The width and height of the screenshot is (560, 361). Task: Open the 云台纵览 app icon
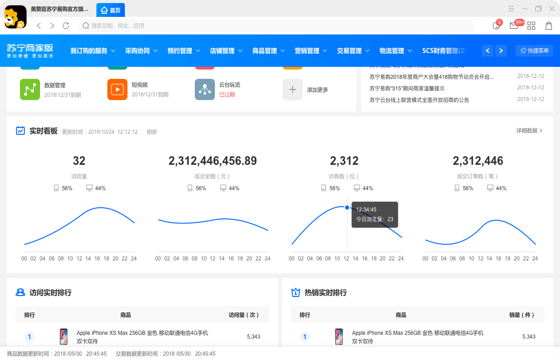(205, 90)
